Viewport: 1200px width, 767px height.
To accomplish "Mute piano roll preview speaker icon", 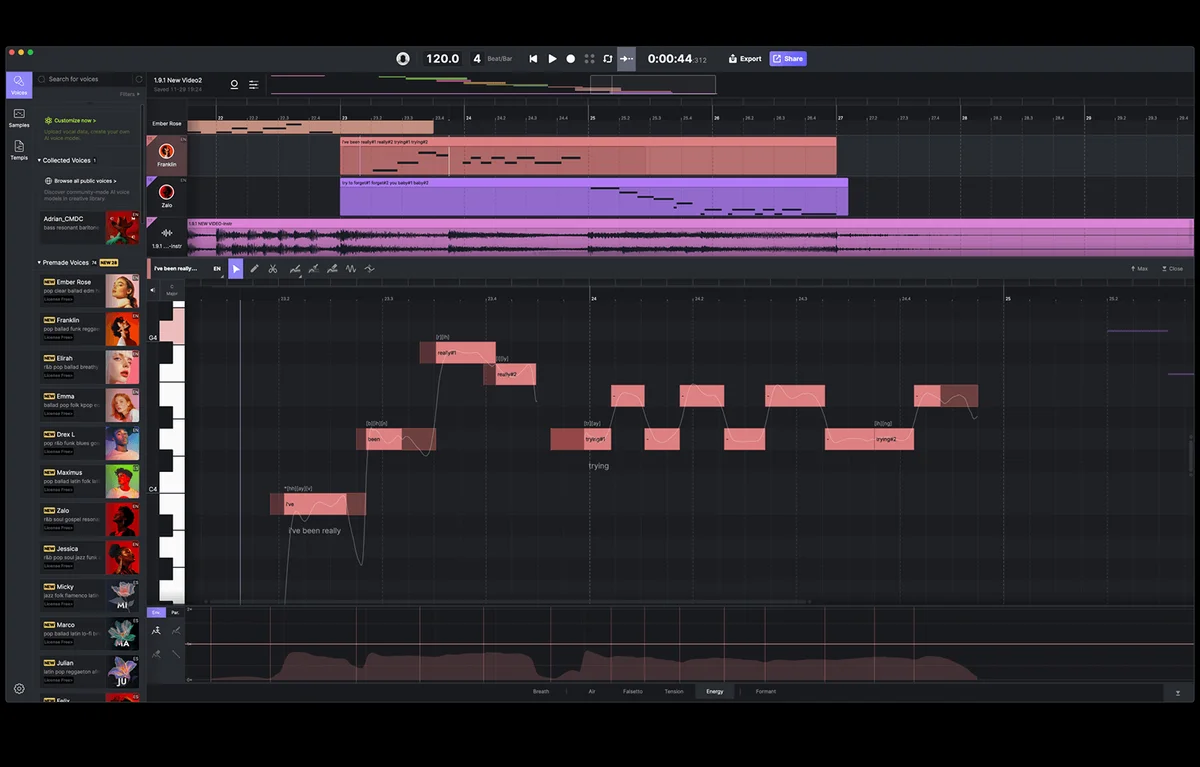I will pos(153,290).
